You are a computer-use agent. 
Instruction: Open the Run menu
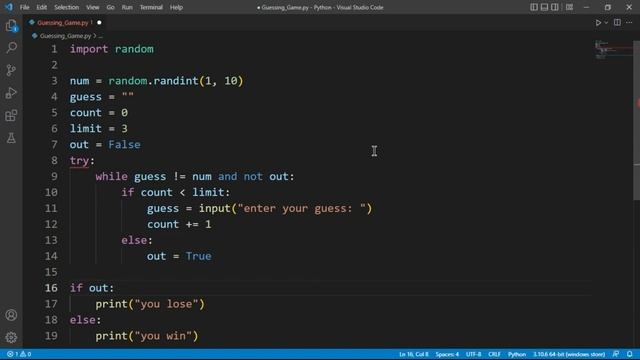[x=127, y=7]
